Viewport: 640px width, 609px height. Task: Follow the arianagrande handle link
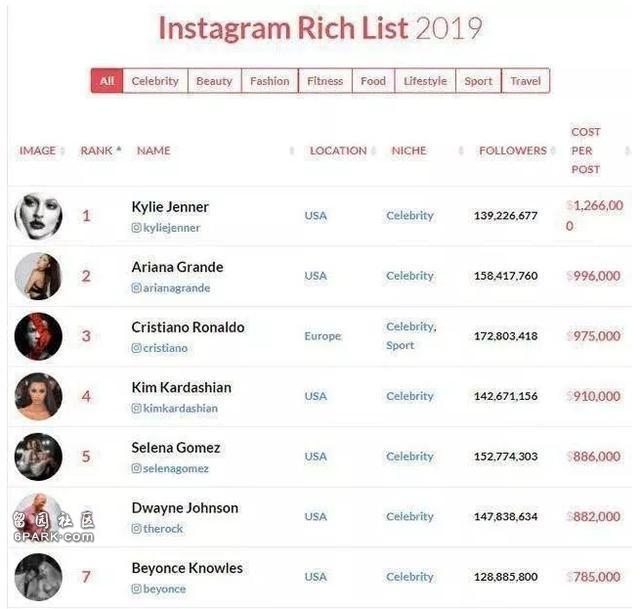[x=176, y=288]
